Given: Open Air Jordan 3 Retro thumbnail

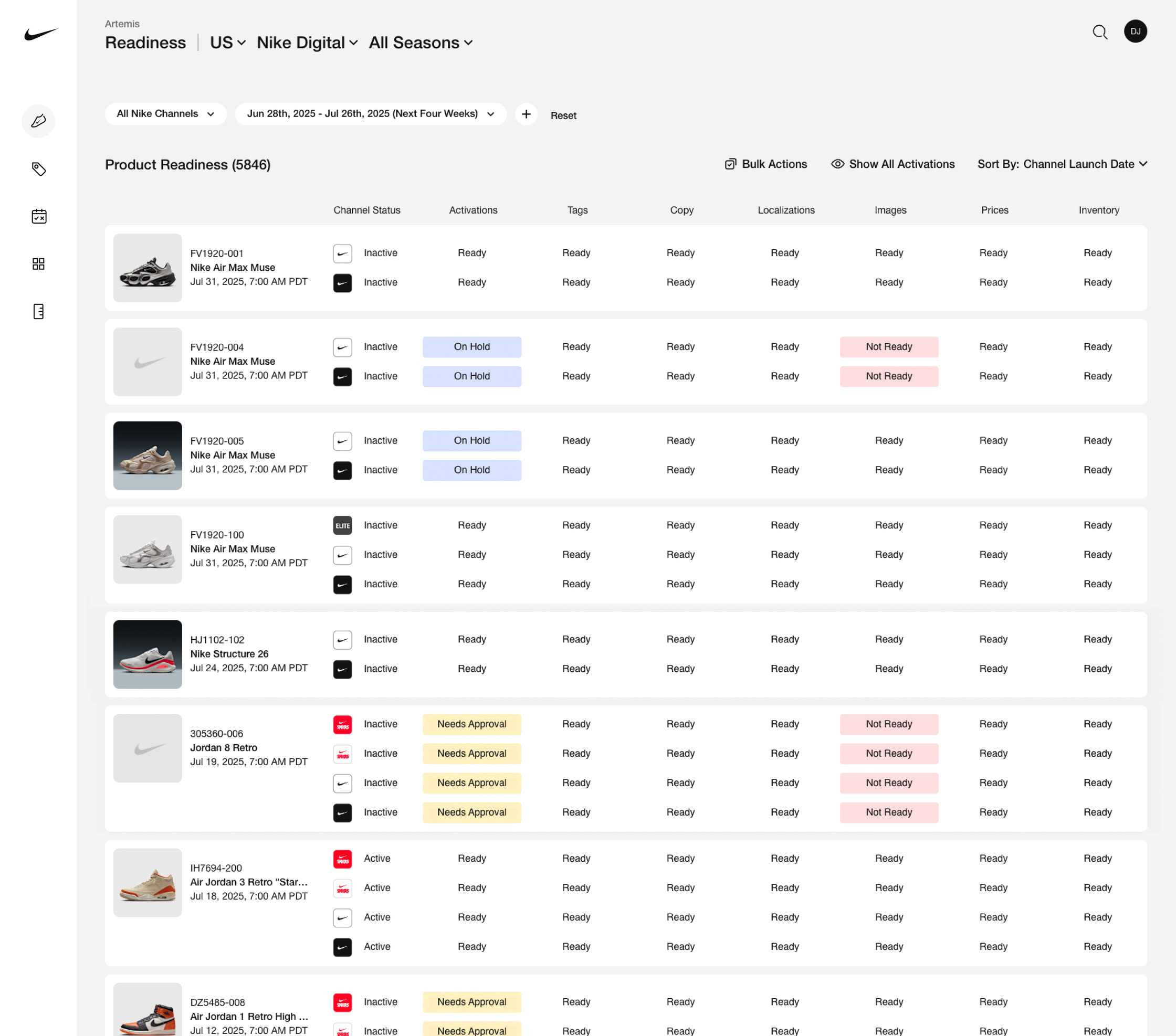Looking at the screenshot, I should pos(148,882).
